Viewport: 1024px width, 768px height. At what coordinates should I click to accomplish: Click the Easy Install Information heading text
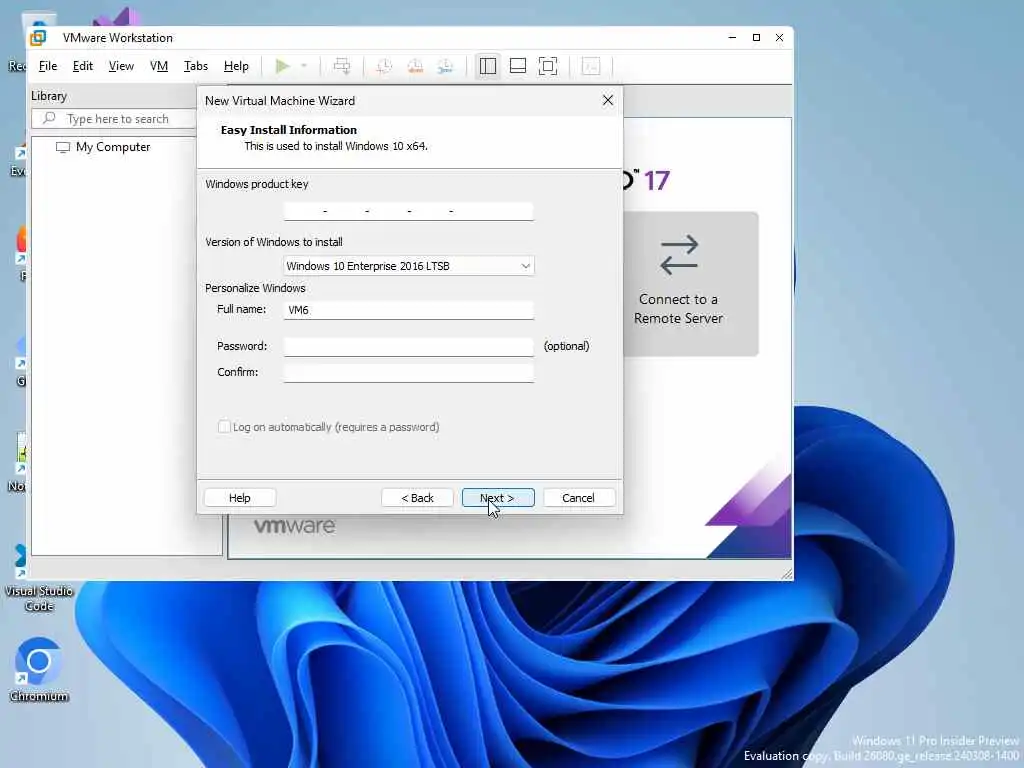[x=289, y=130]
